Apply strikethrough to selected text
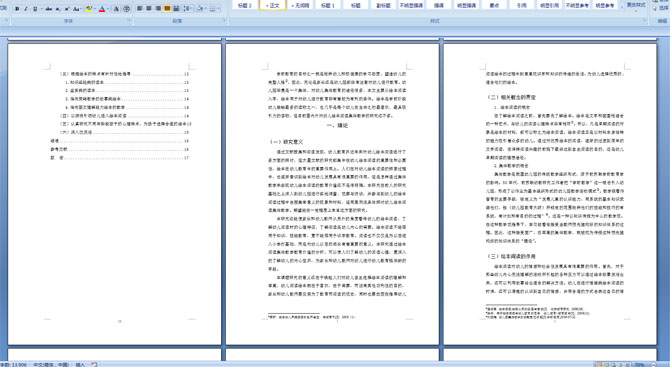The image size is (670, 367). [x=49, y=9]
